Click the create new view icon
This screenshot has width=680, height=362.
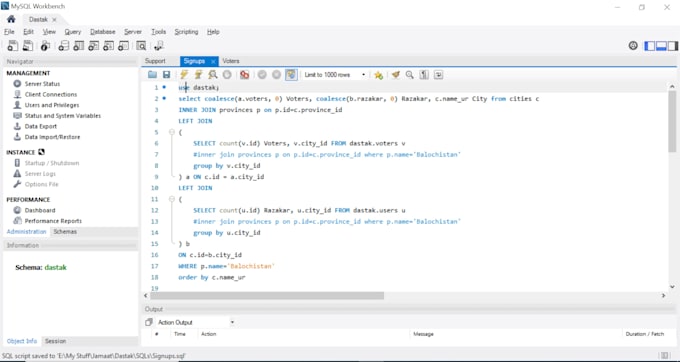[x=93, y=46]
